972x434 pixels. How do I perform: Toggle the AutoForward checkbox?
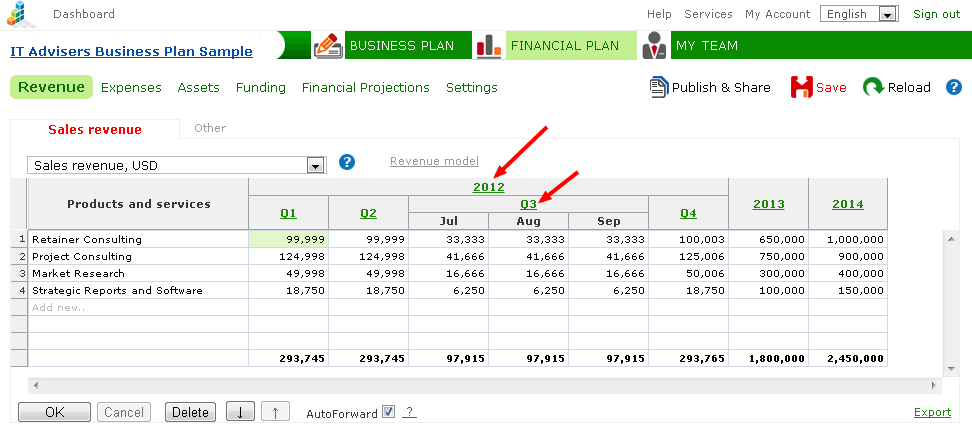[x=389, y=412]
